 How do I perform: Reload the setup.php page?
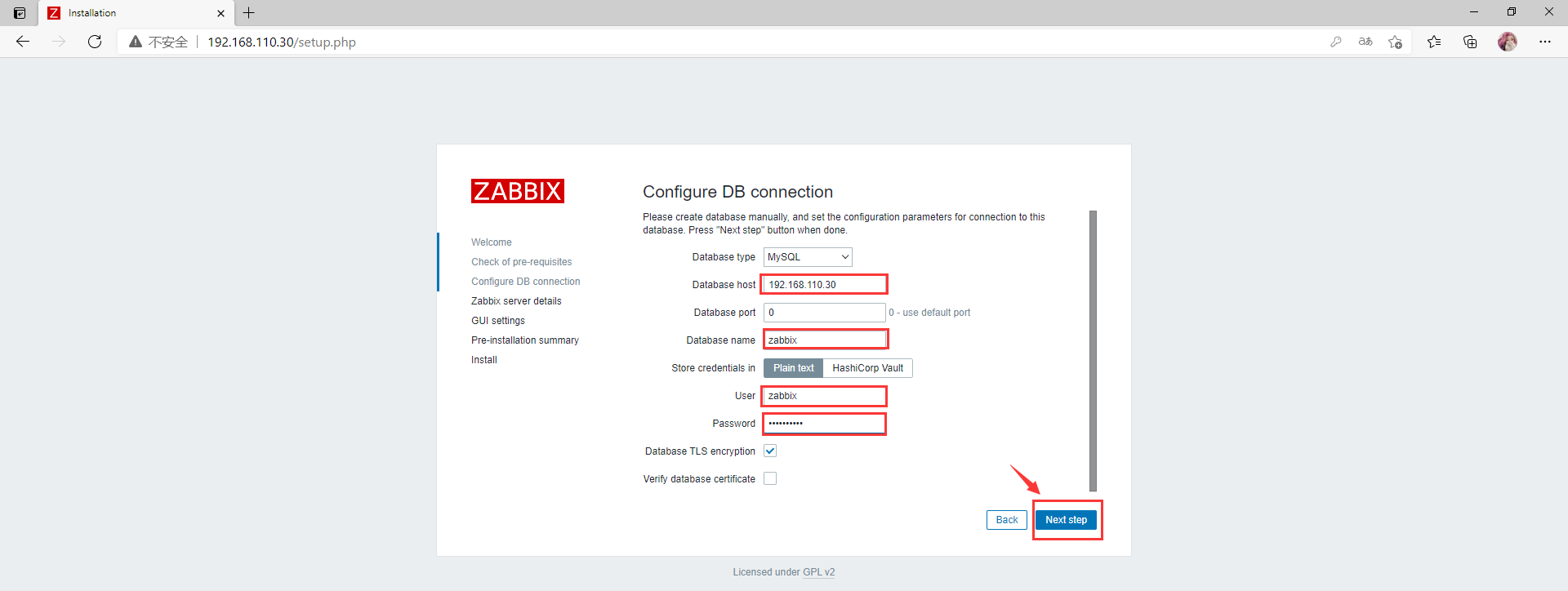pyautogui.click(x=95, y=42)
